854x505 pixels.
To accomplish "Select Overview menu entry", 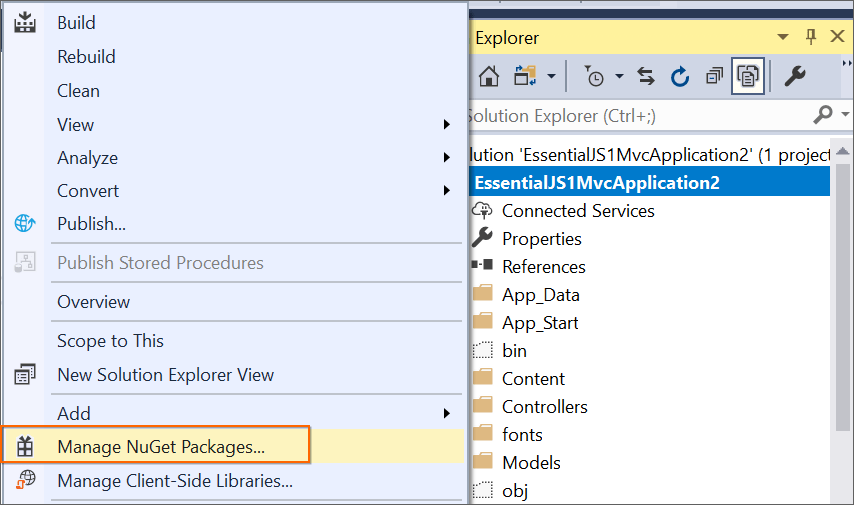I will click(x=234, y=302).
